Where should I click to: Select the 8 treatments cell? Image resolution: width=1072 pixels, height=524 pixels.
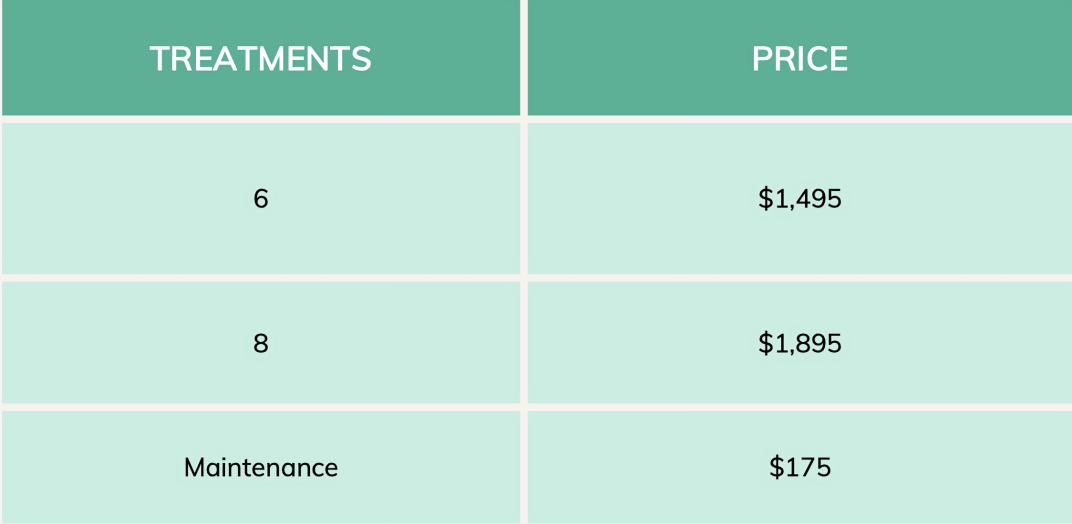(261, 344)
